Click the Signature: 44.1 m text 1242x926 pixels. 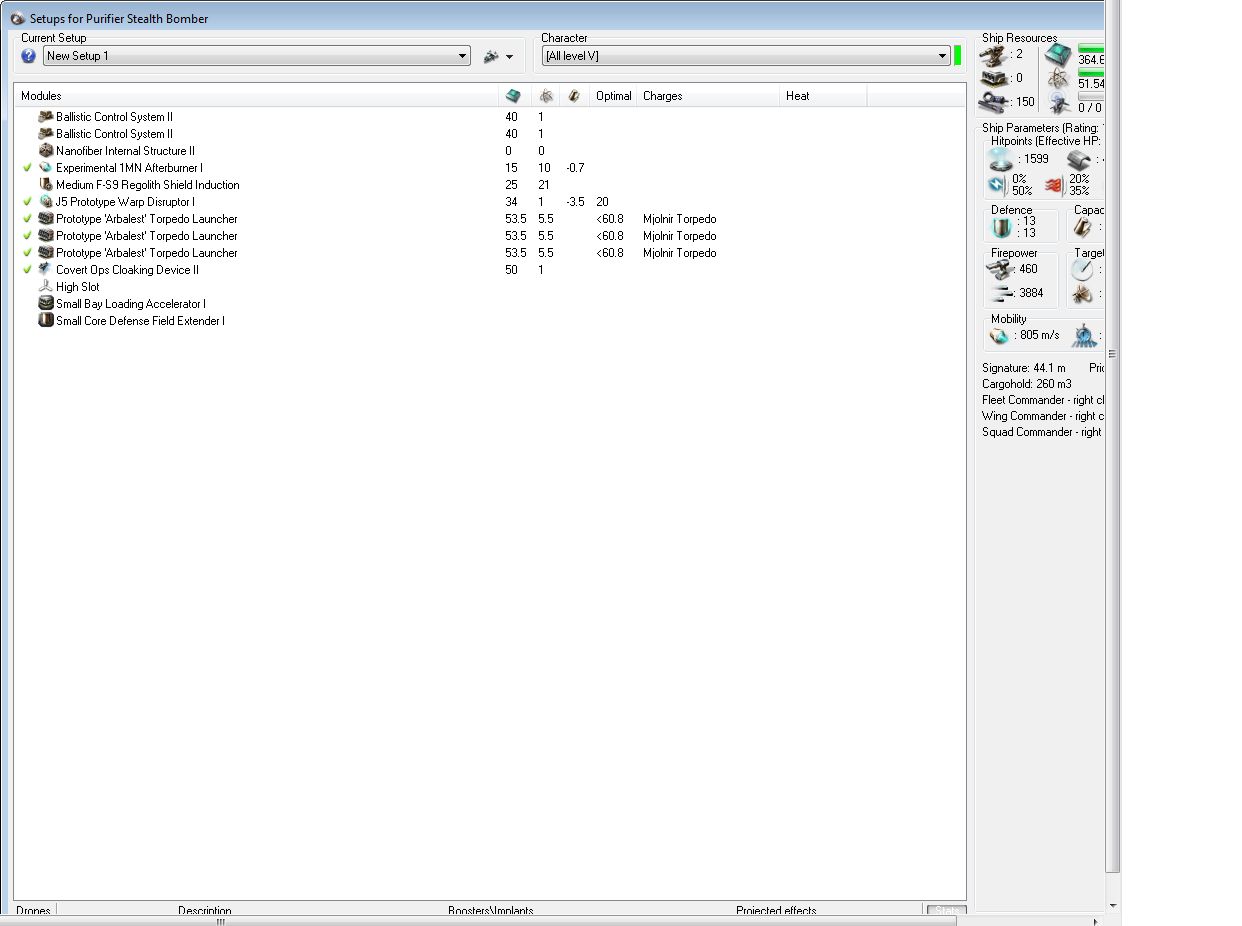click(x=1024, y=368)
